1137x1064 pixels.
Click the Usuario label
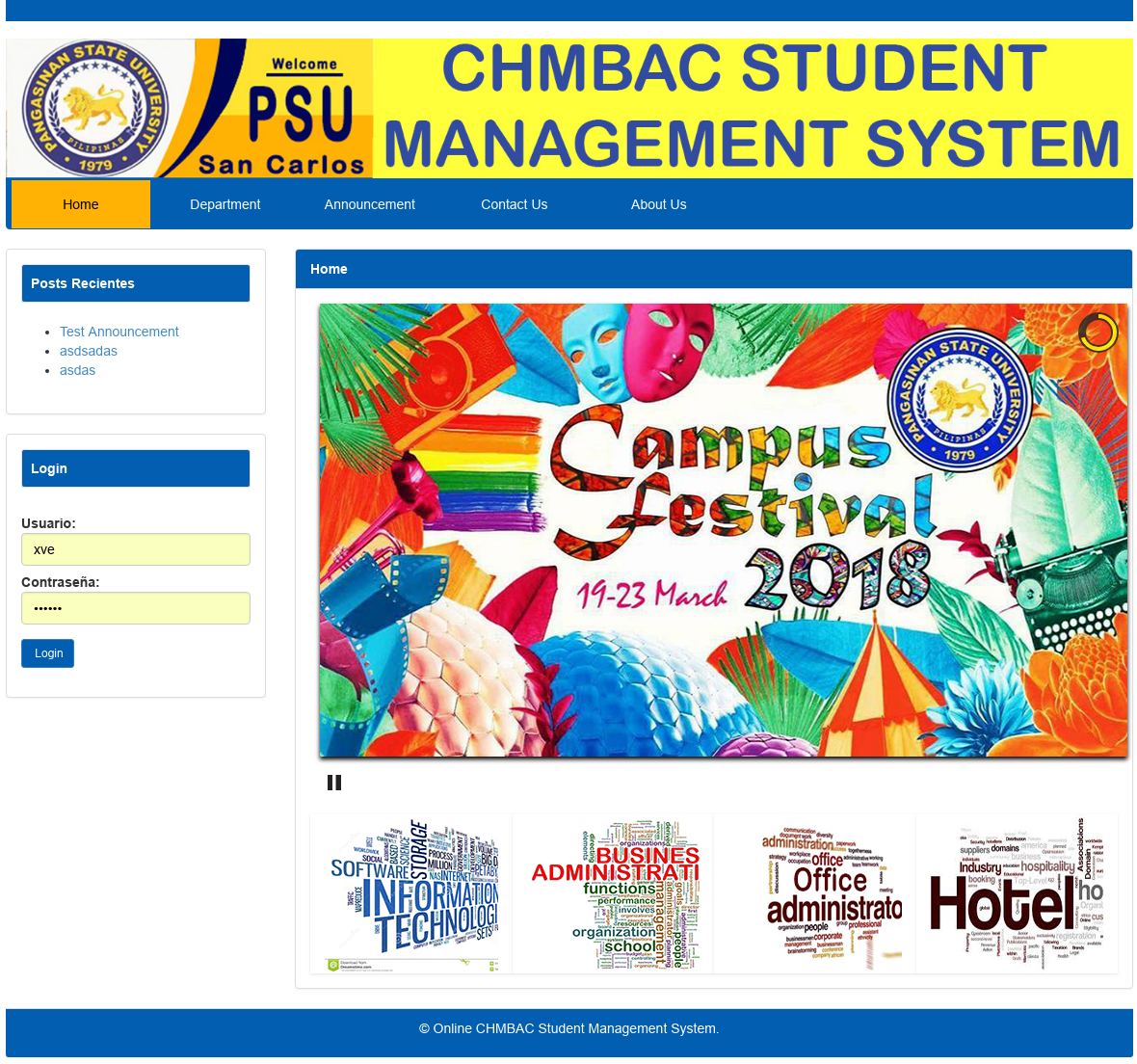point(48,523)
